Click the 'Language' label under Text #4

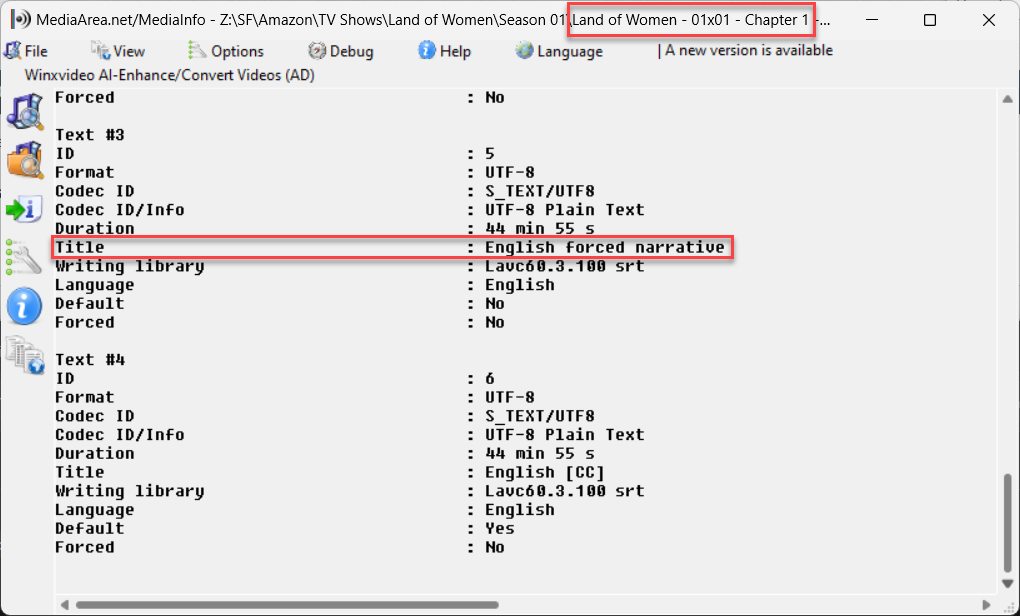coord(94,510)
